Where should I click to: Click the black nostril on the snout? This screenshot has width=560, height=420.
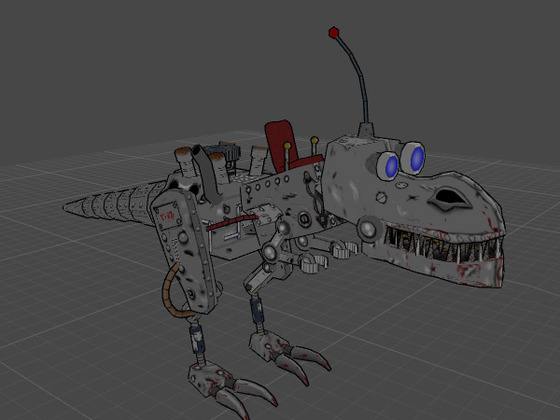click(449, 197)
